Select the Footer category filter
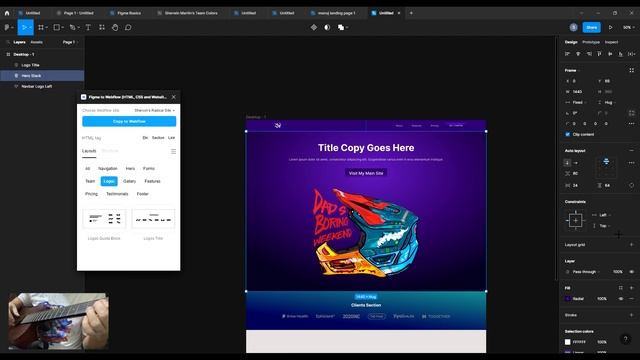The height and width of the screenshot is (360, 640). tap(142, 194)
